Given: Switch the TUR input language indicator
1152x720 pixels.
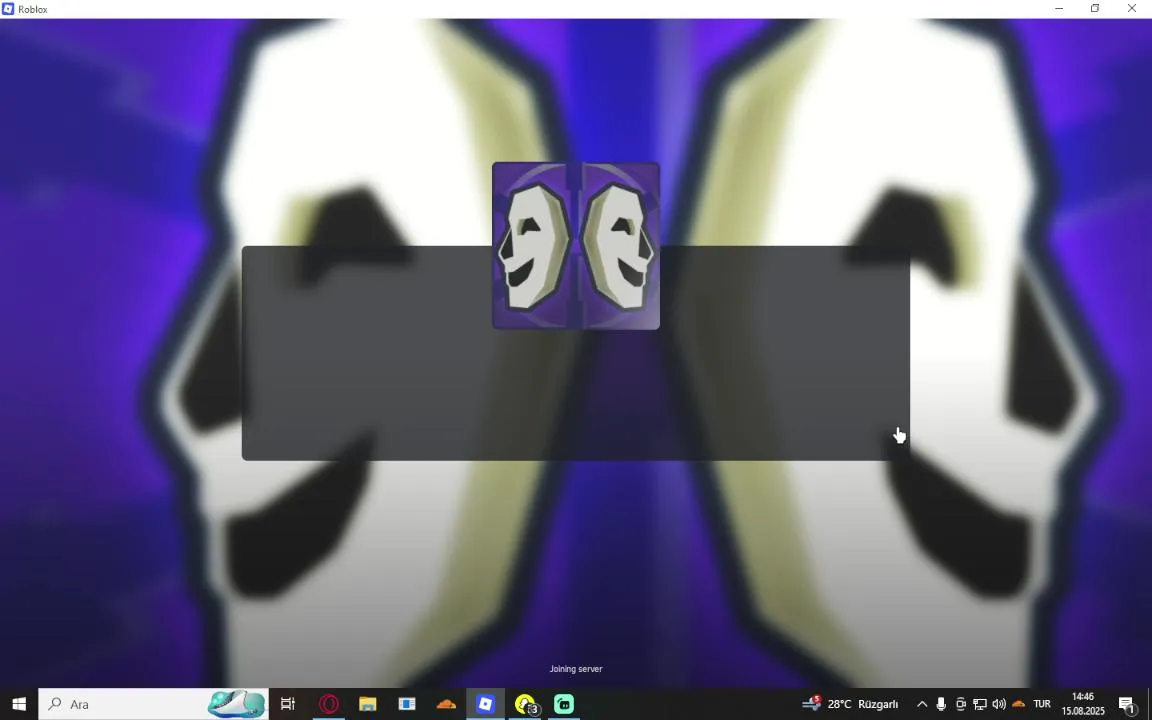Looking at the screenshot, I should click(x=1042, y=704).
